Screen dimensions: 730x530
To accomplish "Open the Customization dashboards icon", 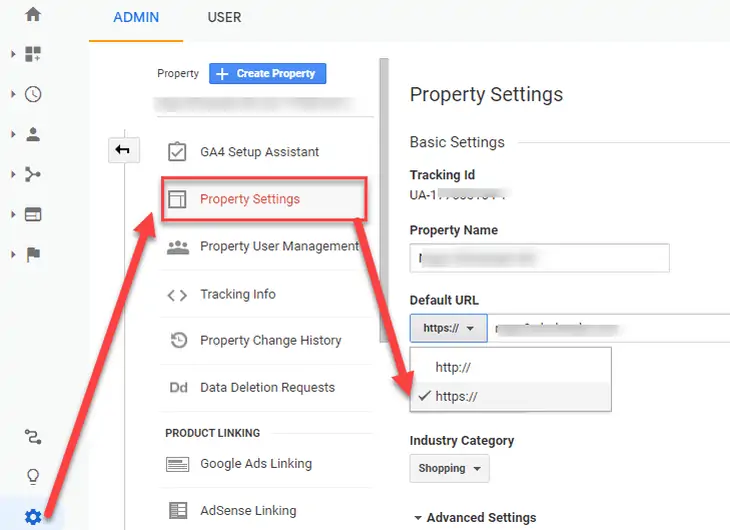I will tap(33, 54).
